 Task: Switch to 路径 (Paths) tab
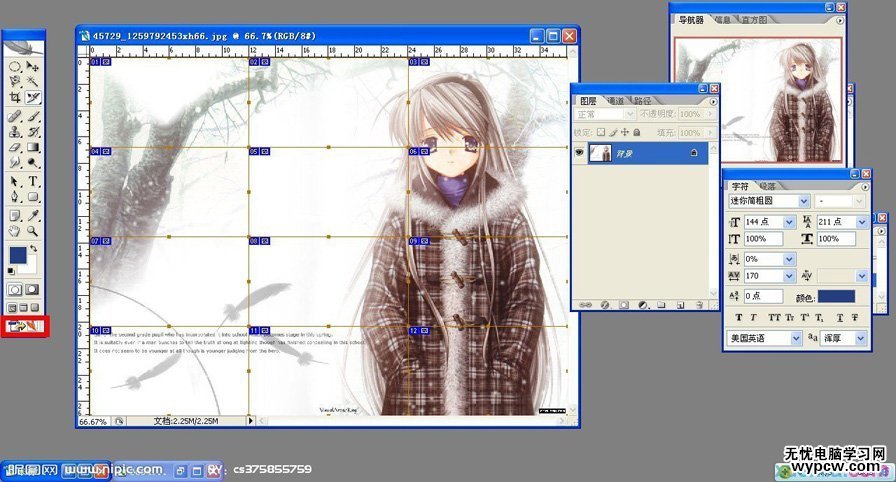[643, 101]
